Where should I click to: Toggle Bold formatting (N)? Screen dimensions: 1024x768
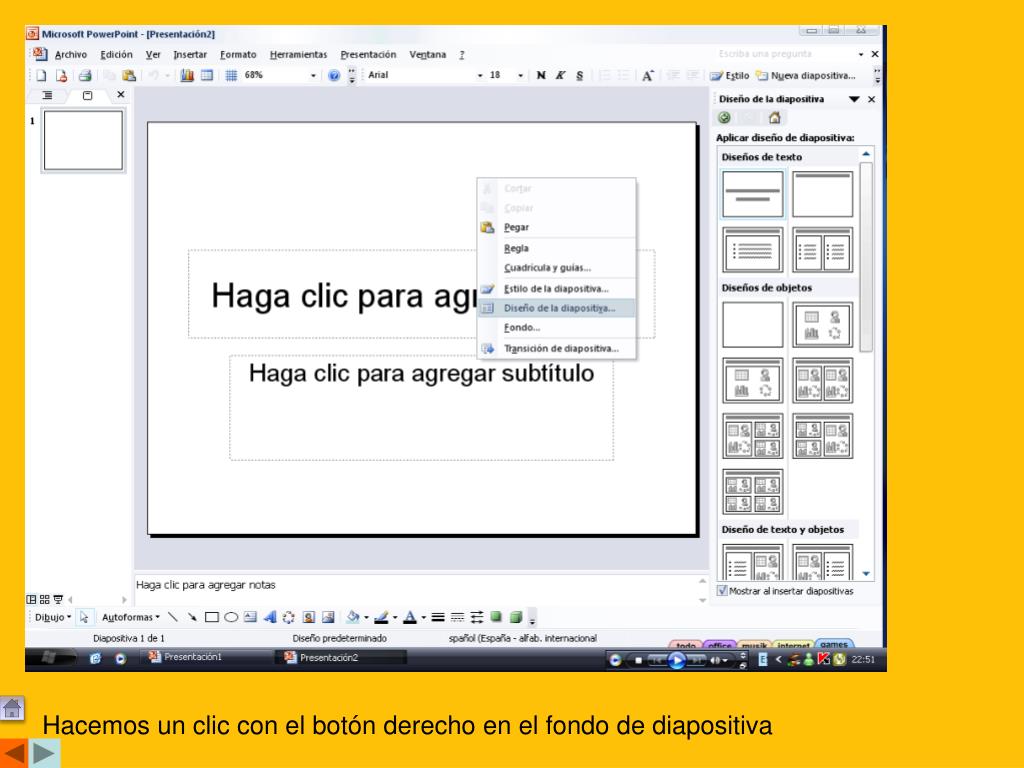coord(541,76)
